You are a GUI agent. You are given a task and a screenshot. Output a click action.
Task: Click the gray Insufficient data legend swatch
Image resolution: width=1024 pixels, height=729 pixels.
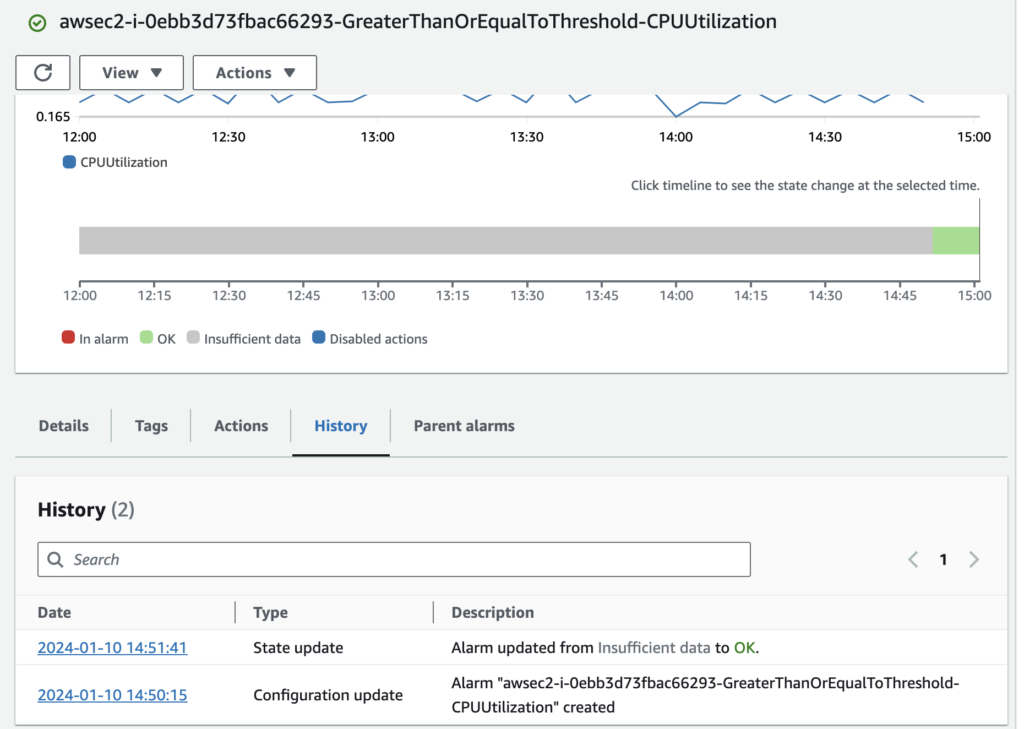point(193,339)
